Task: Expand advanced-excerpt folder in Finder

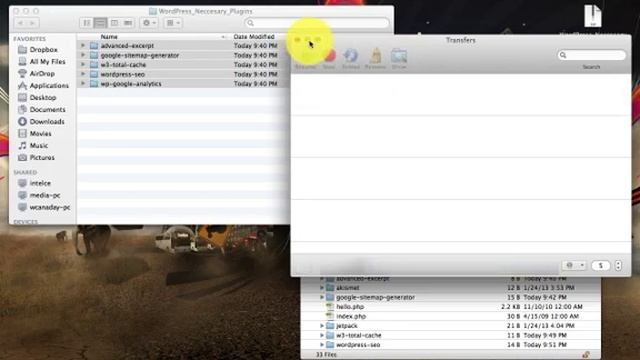Action: tap(83, 45)
